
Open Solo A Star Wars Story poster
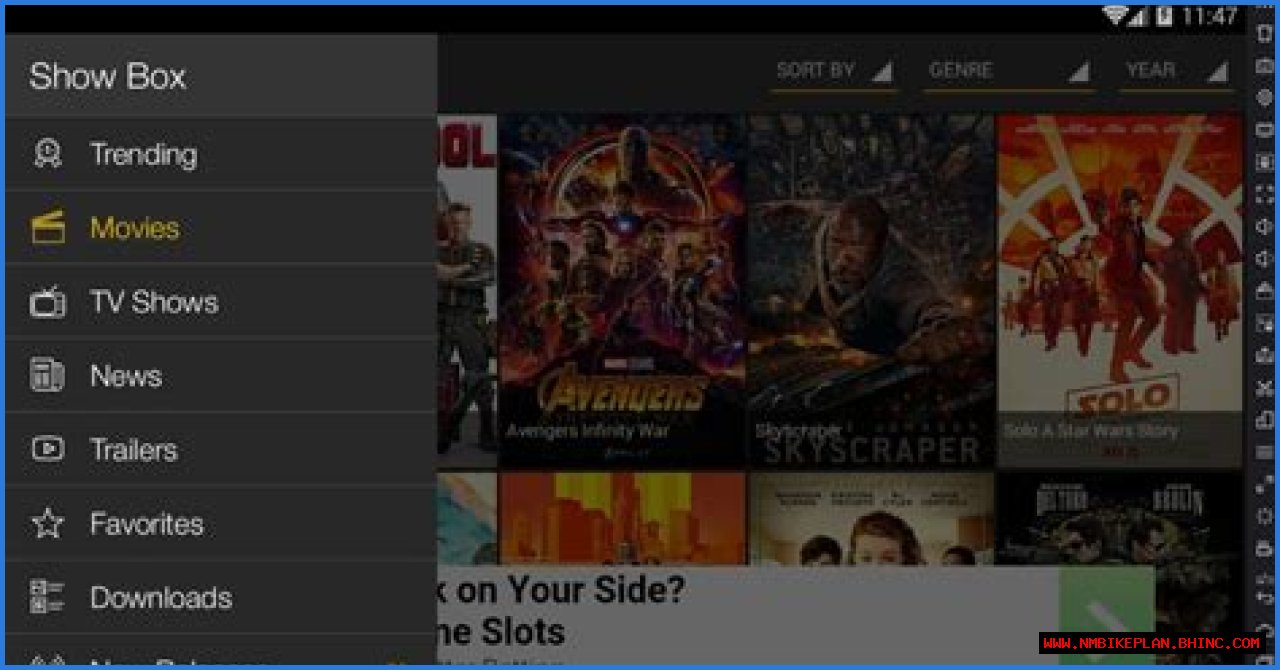coord(1120,290)
